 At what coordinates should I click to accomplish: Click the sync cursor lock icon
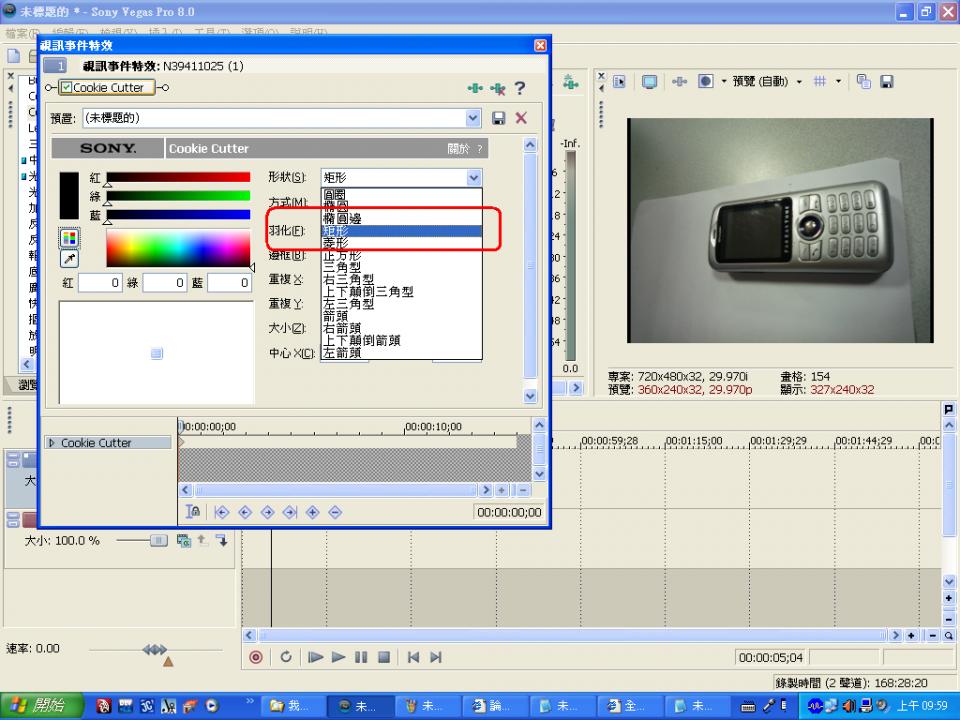pyautogui.click(x=194, y=511)
